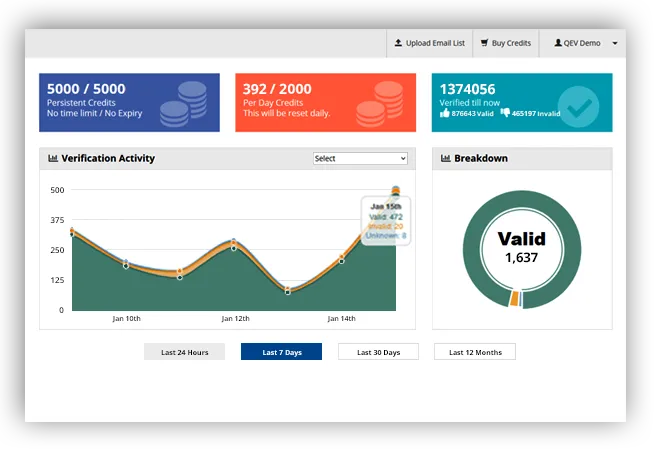This screenshot has width=654, height=449.
Task: Click the Upload Email List button
Action: [x=430, y=43]
